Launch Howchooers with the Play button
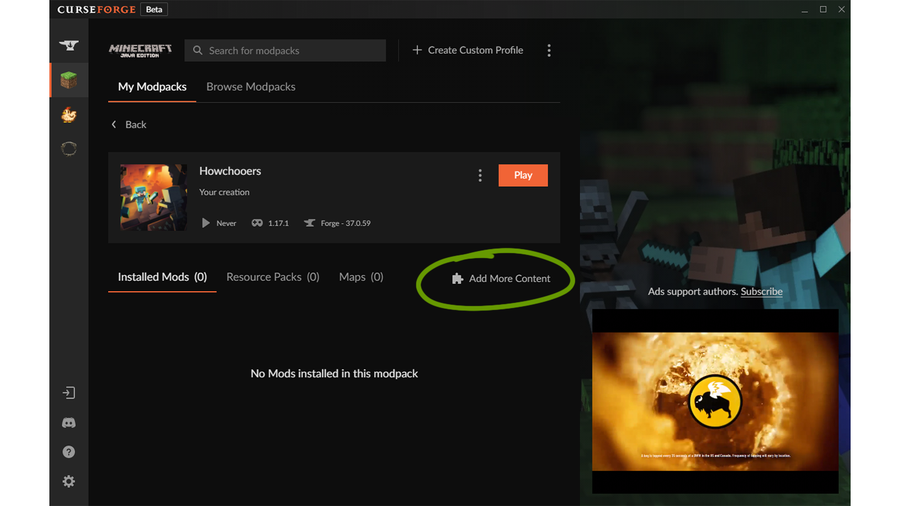Viewport: 900px width, 506px height. 523,176
